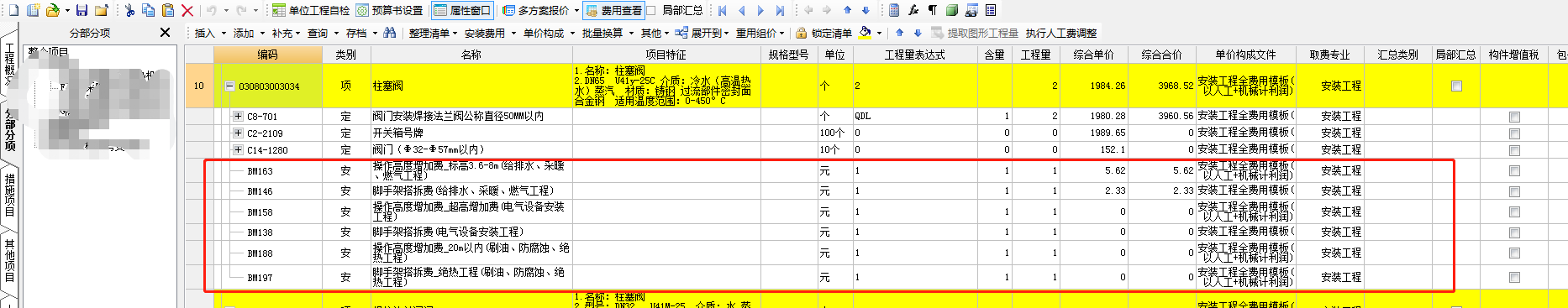The height and width of the screenshot is (308, 1568).
Task: Tick 构件增值税 checkbox for row C8-701
Action: click(1514, 117)
